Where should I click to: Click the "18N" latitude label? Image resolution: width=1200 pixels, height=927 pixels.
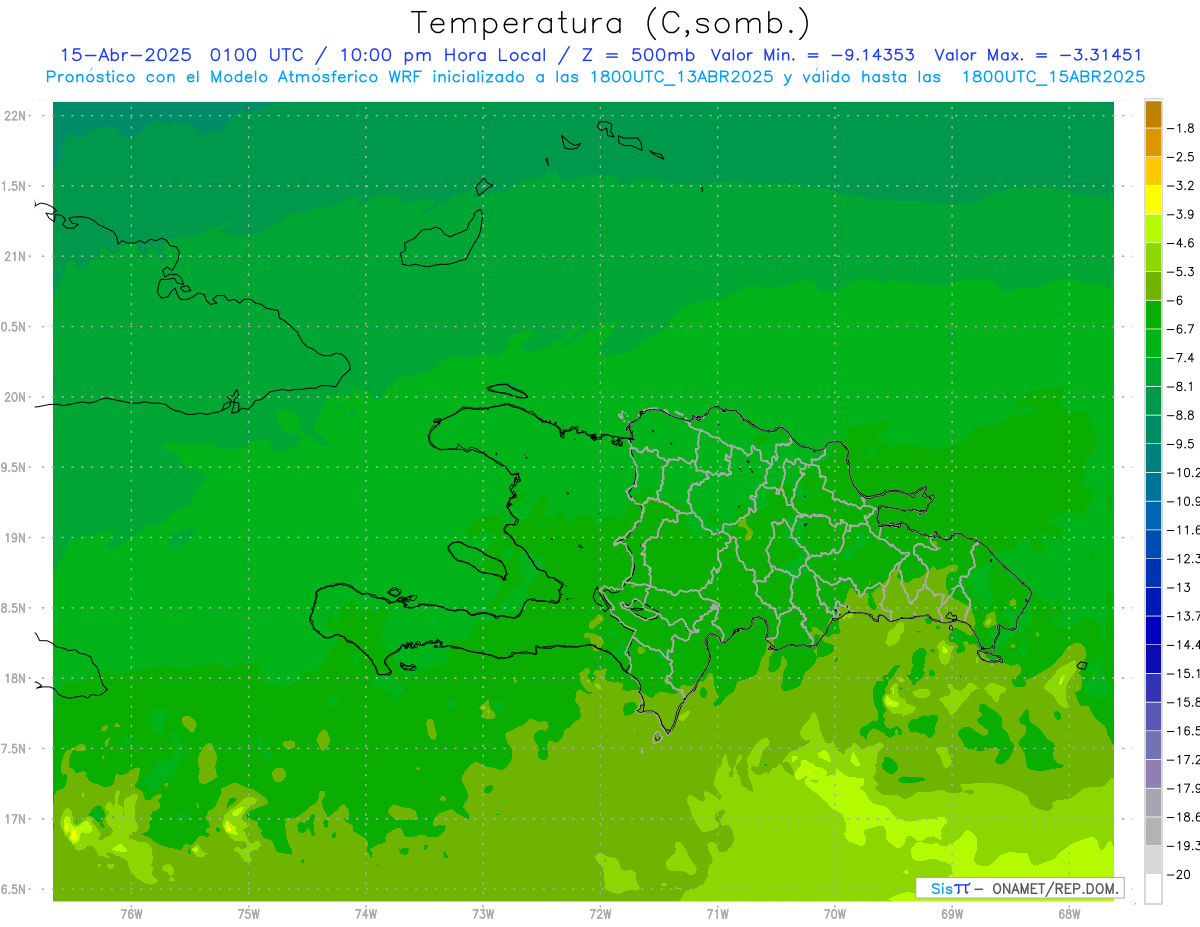pos(16,678)
